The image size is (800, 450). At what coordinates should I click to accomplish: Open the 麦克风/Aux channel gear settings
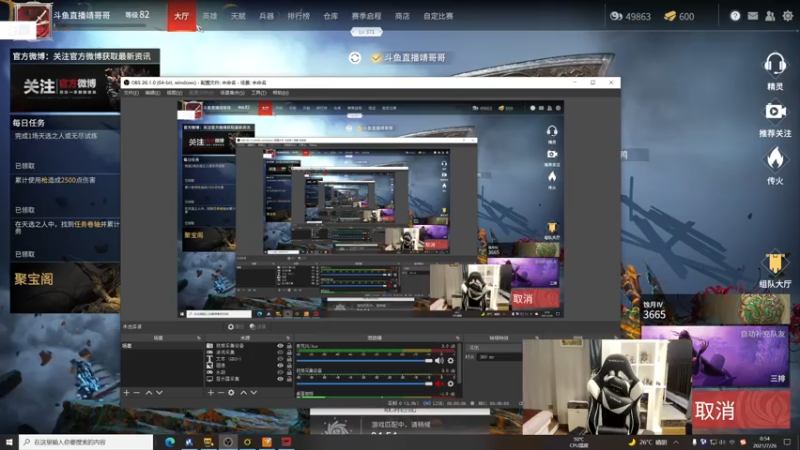pos(451,361)
